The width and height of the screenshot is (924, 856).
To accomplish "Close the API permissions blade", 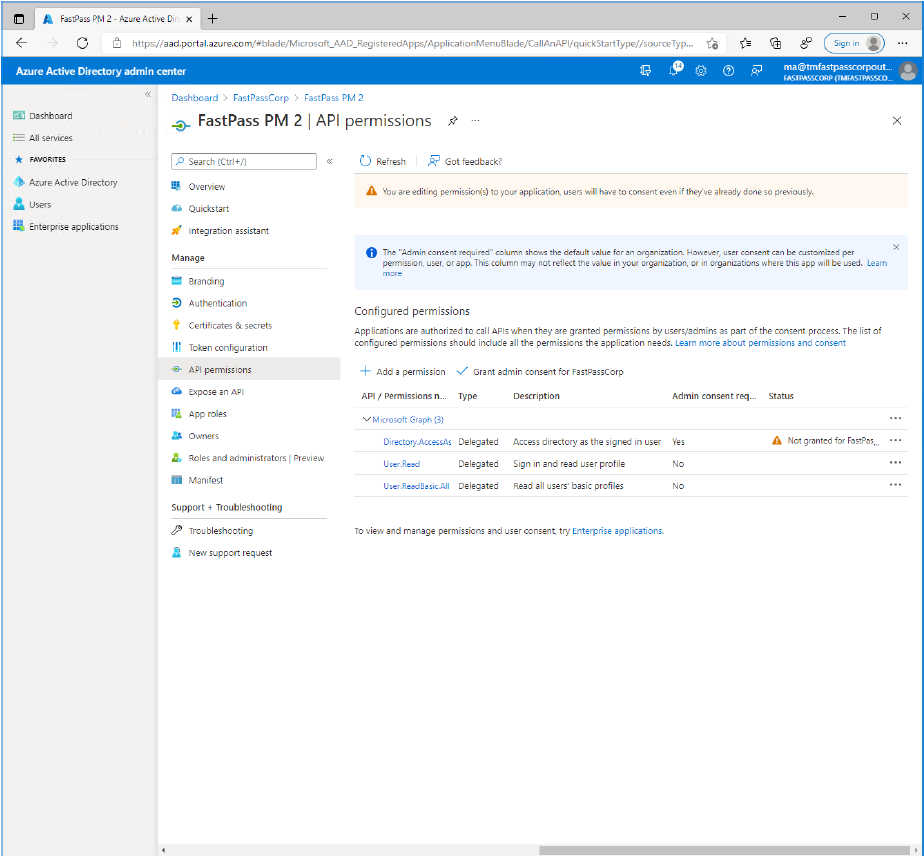I will pyautogui.click(x=896, y=121).
